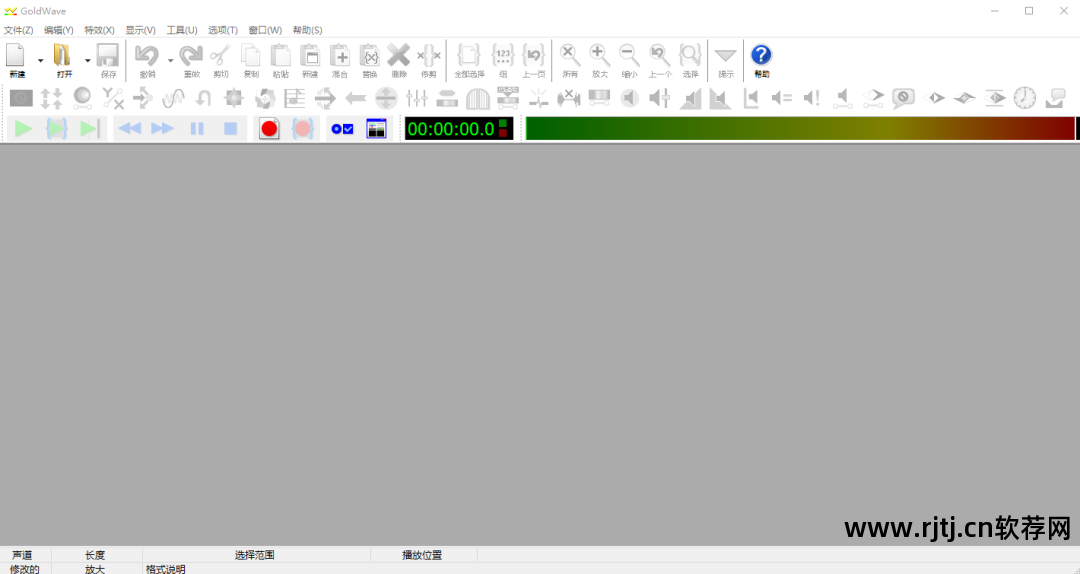The height and width of the screenshot is (574, 1080).
Task: Click the 打开 (Open) folder icon
Action: 63,55
